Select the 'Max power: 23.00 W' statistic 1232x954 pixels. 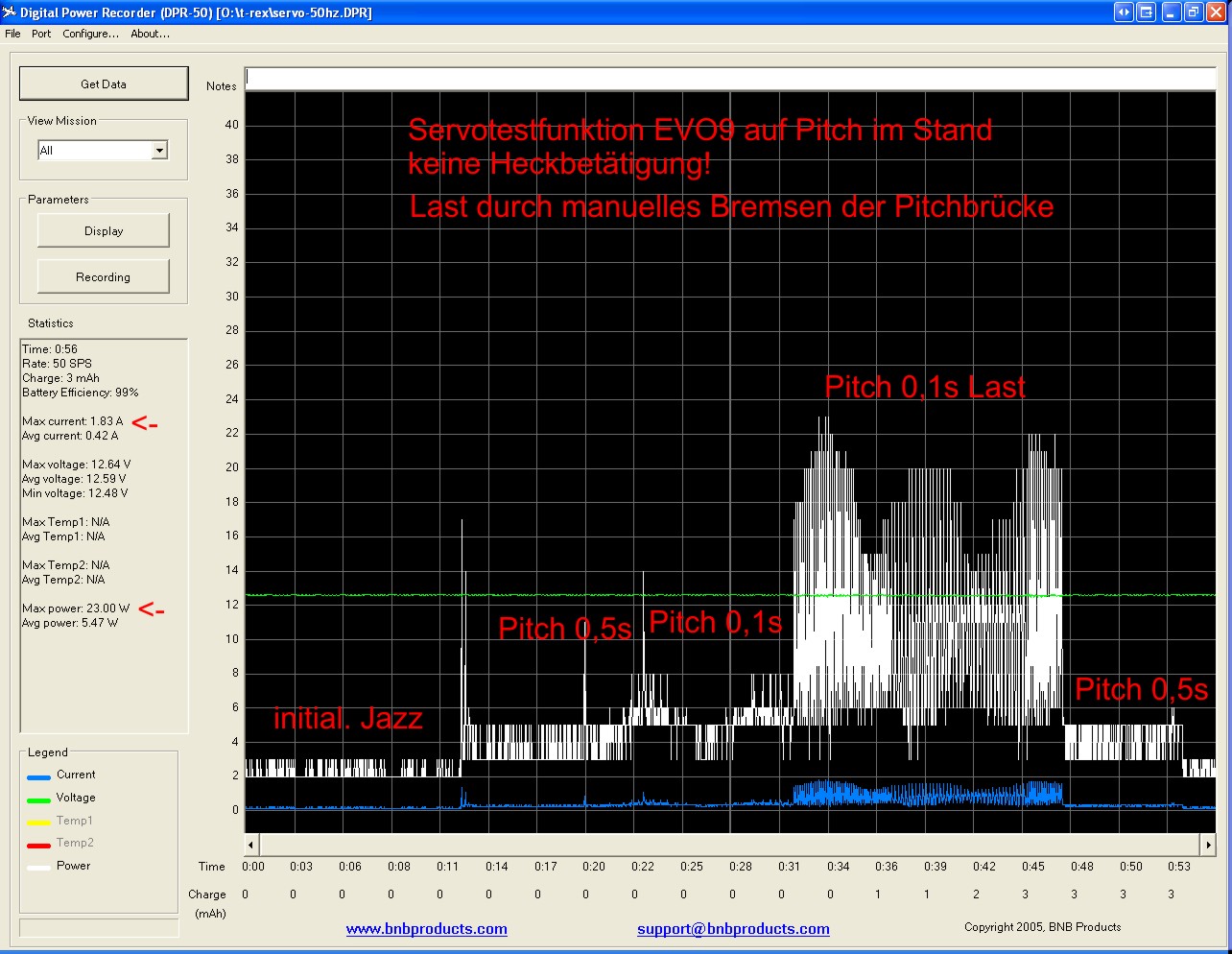pos(76,608)
